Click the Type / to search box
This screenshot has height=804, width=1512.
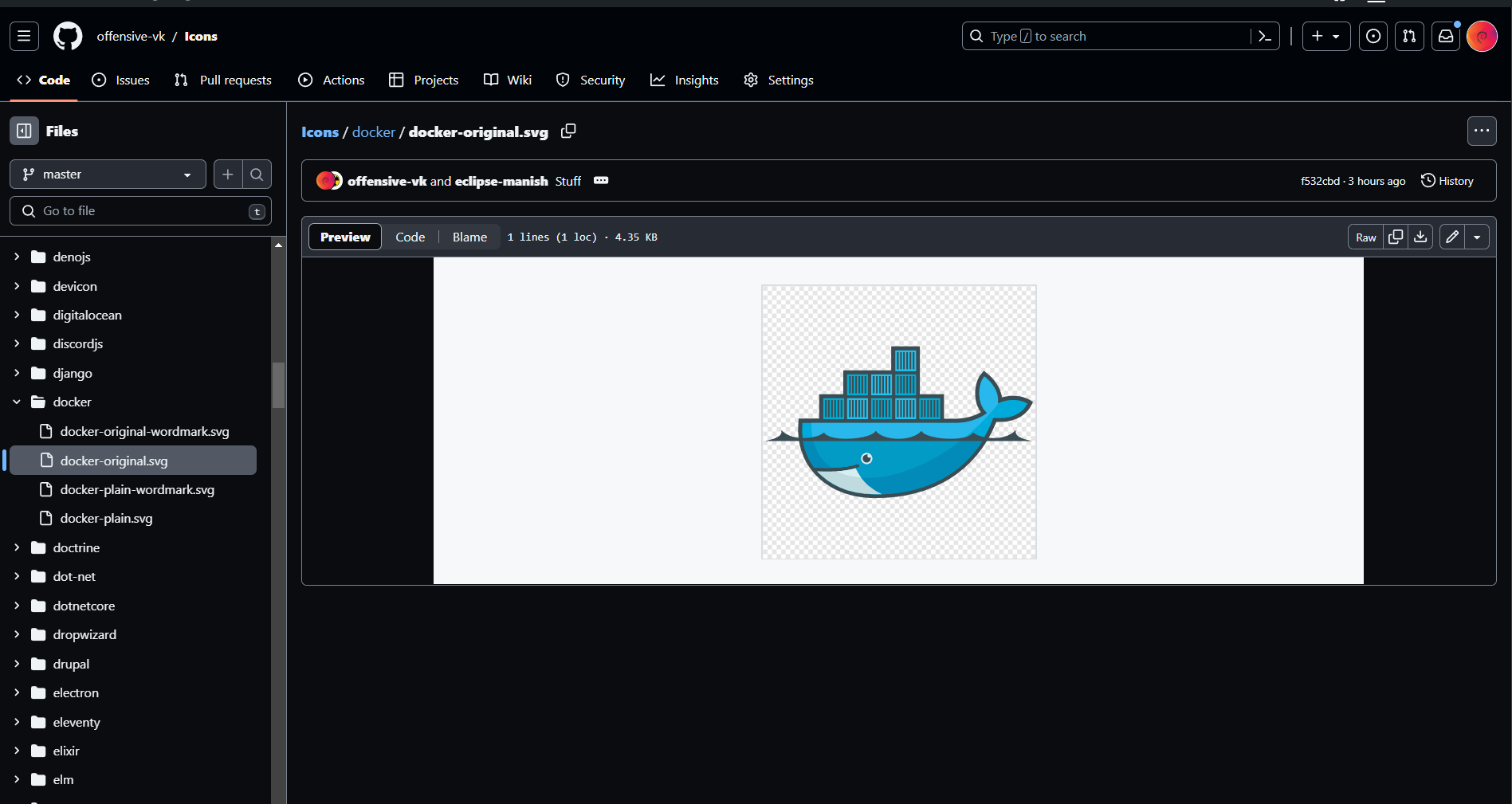[1121, 36]
